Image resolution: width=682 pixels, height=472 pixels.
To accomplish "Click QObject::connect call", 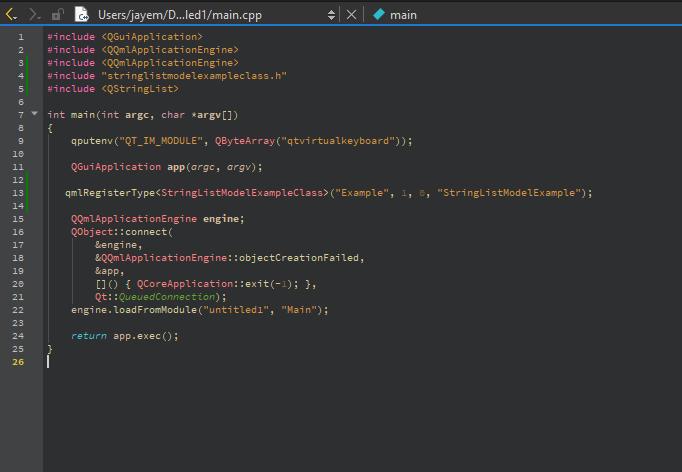I will point(122,232).
